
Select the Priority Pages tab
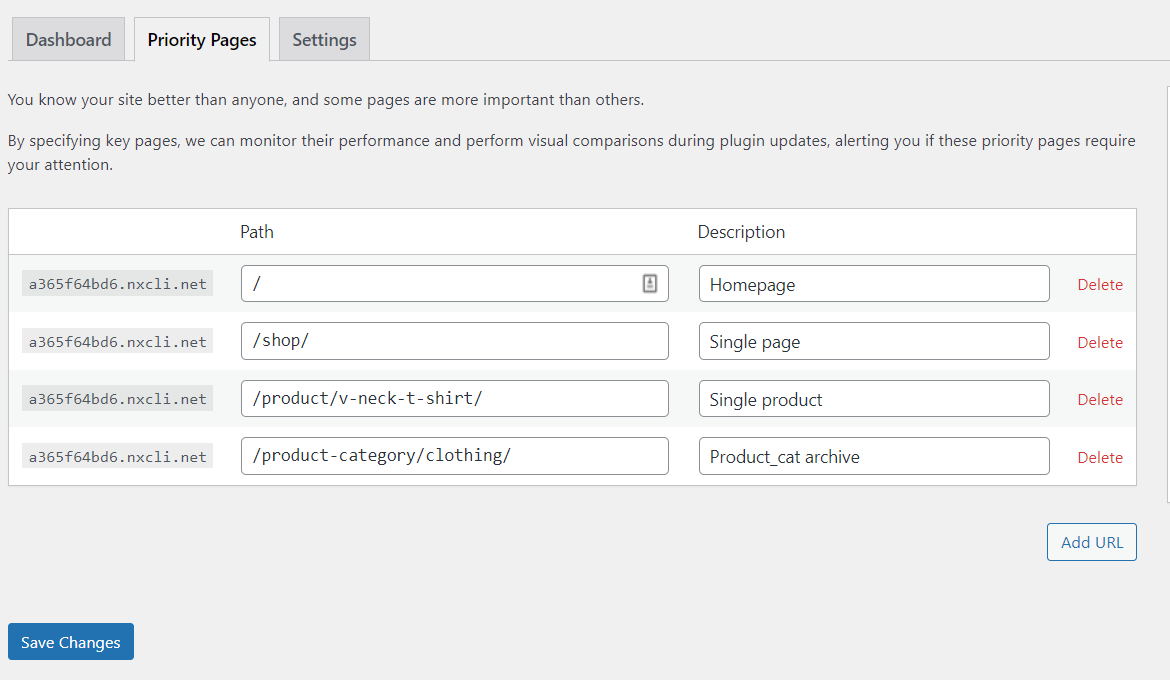(201, 40)
